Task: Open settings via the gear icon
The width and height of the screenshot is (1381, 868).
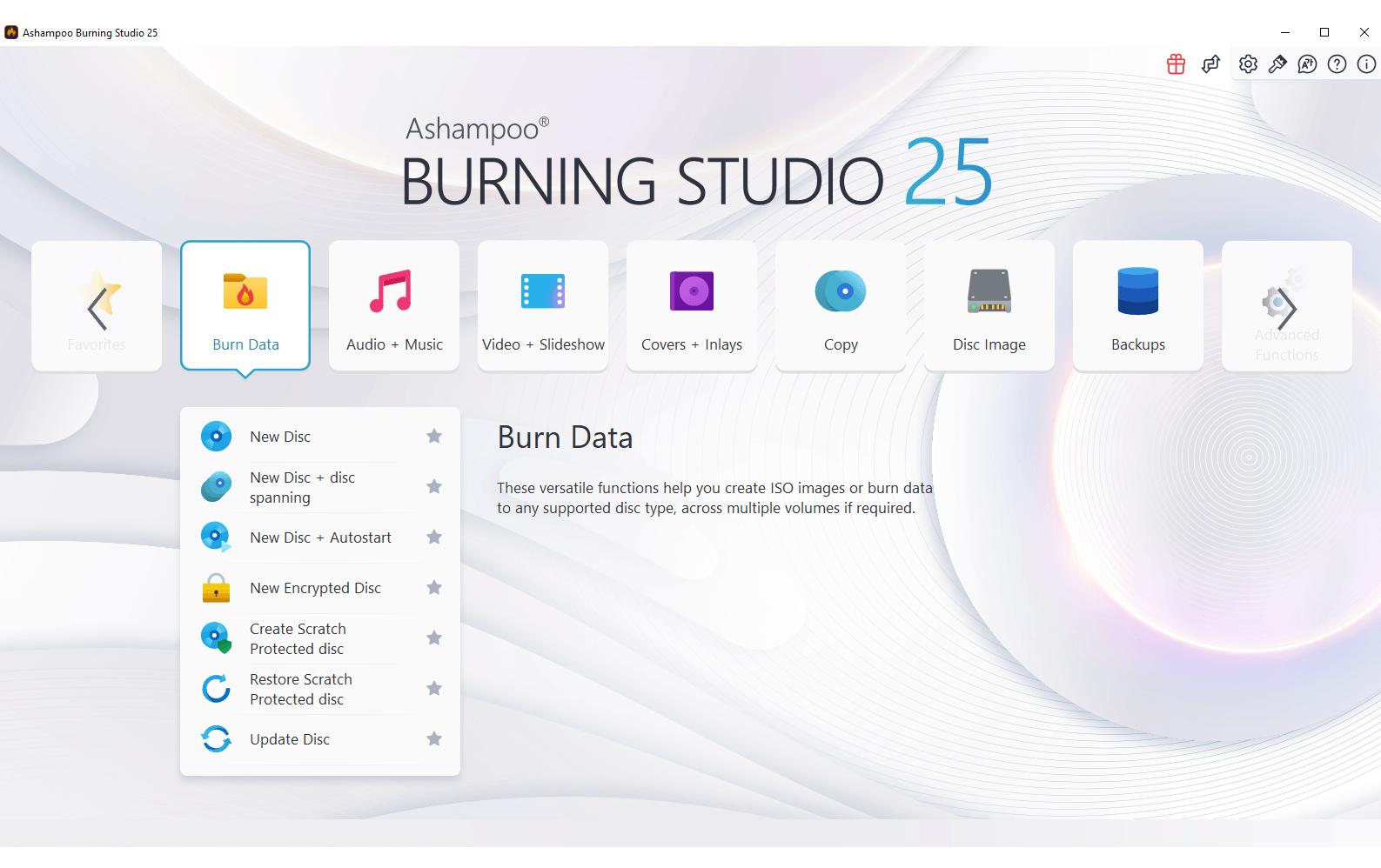Action: click(x=1248, y=64)
